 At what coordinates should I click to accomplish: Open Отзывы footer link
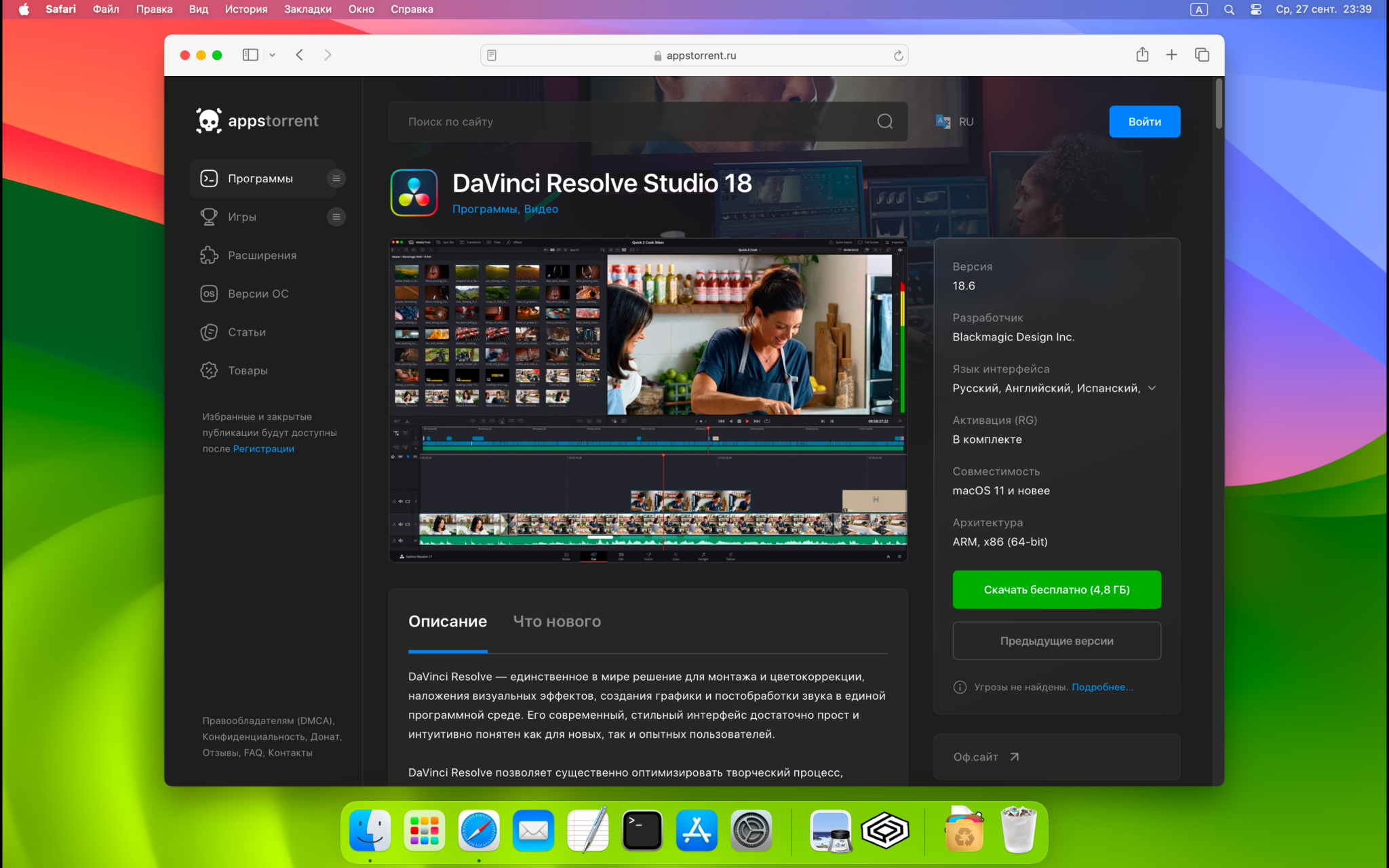click(219, 753)
